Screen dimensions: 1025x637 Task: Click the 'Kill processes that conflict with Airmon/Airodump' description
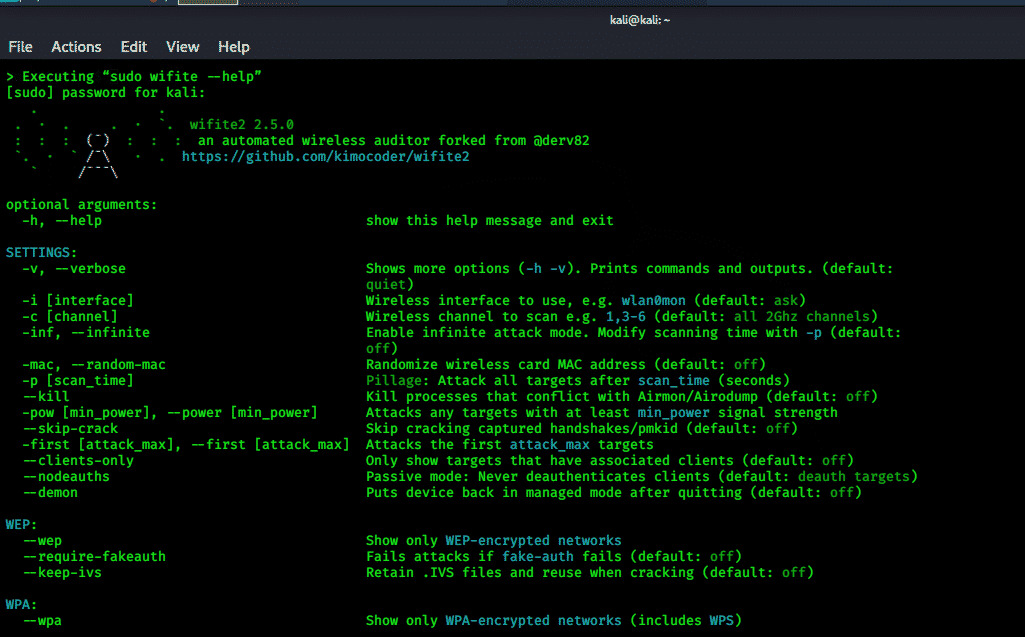point(622,397)
